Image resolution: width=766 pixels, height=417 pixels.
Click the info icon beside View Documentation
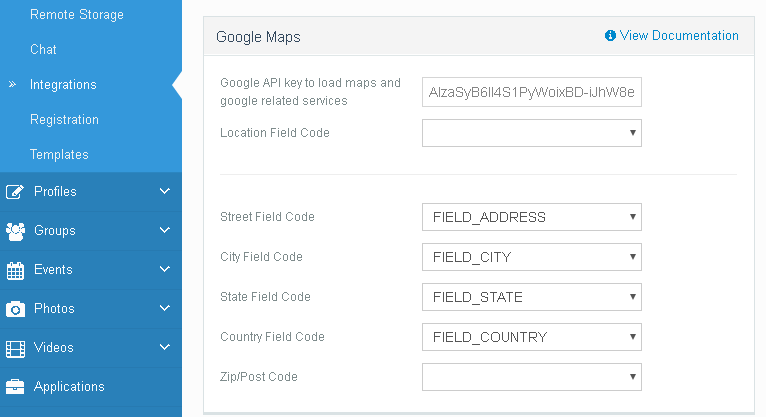[610, 36]
